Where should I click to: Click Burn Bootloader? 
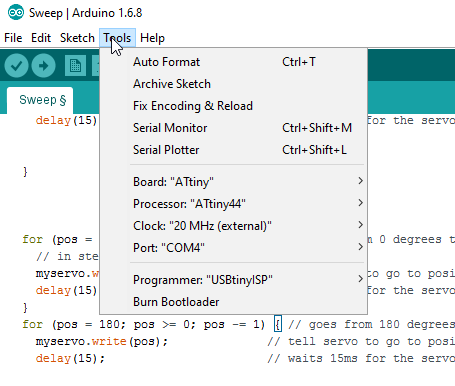click(233, 302)
